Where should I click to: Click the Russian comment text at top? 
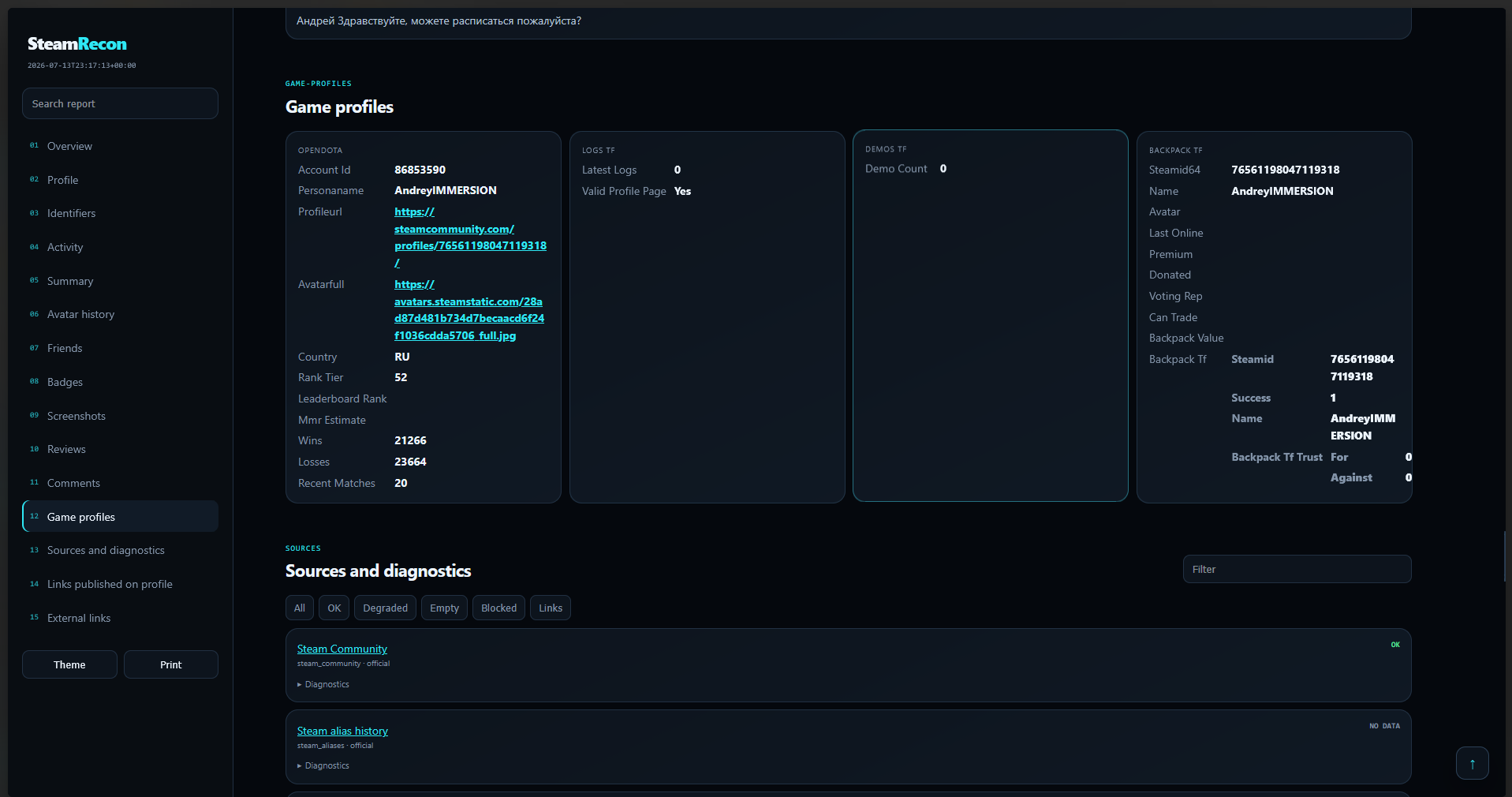(x=439, y=21)
